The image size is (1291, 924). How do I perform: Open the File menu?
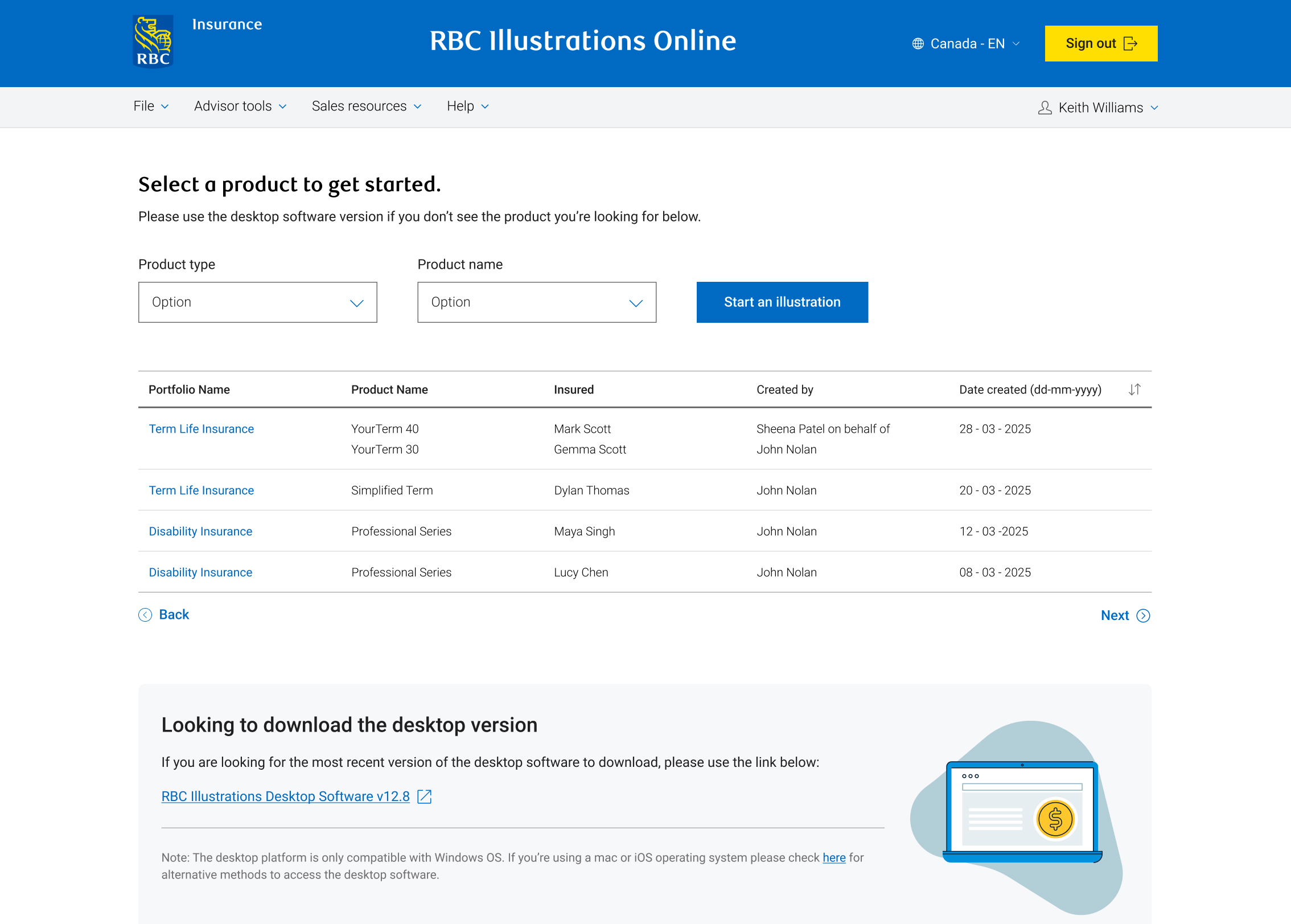tap(151, 106)
